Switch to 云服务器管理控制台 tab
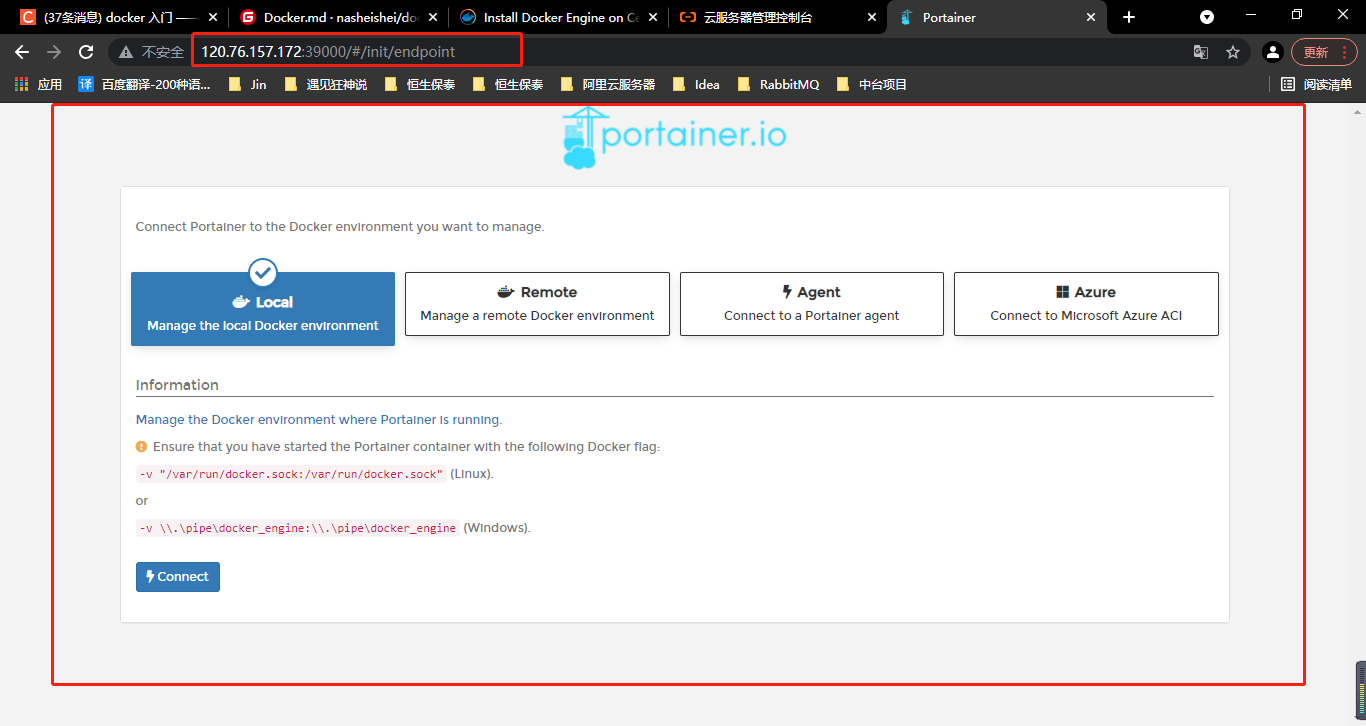This screenshot has height=726, width=1366. [x=777, y=17]
